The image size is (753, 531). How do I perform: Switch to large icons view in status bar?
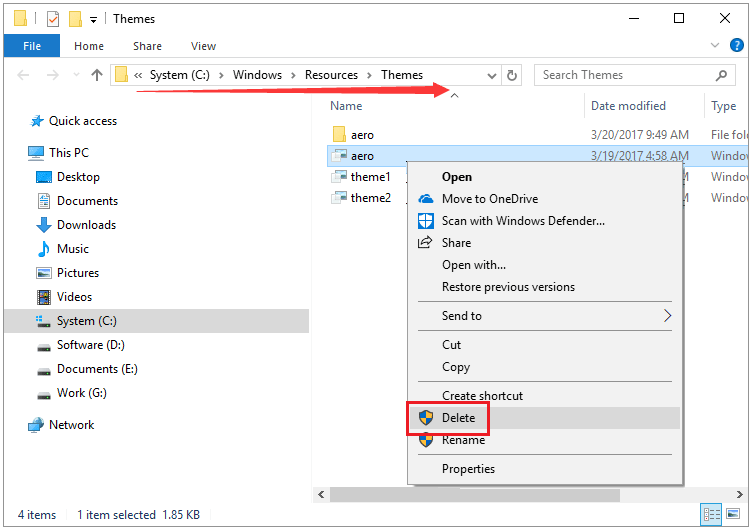pyautogui.click(x=735, y=515)
